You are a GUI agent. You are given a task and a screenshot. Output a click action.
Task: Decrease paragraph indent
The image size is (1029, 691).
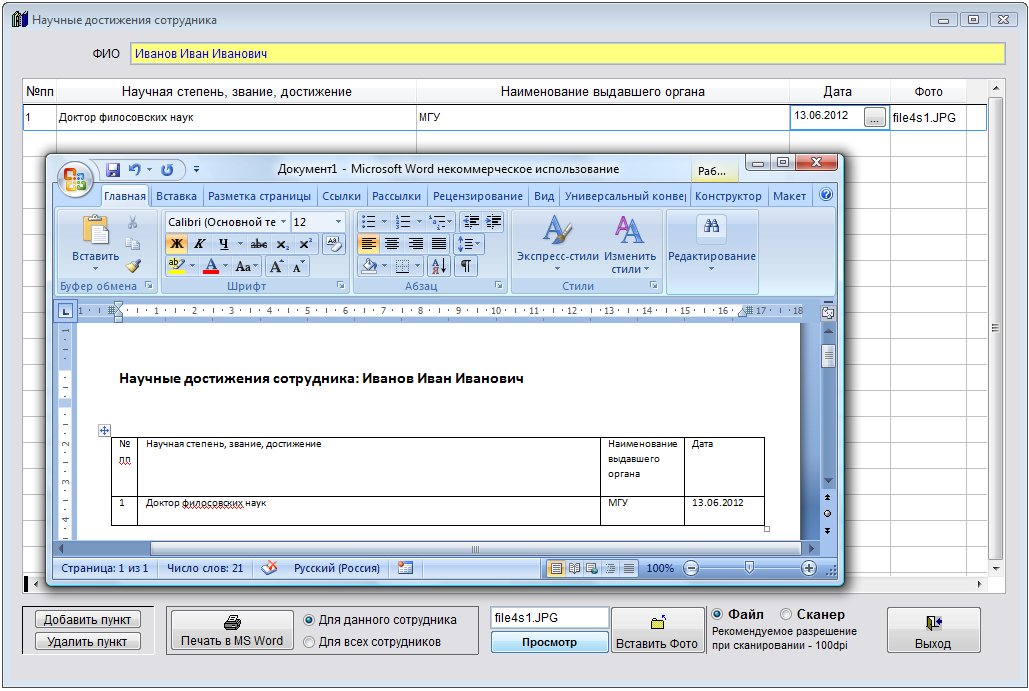pyautogui.click(x=471, y=222)
